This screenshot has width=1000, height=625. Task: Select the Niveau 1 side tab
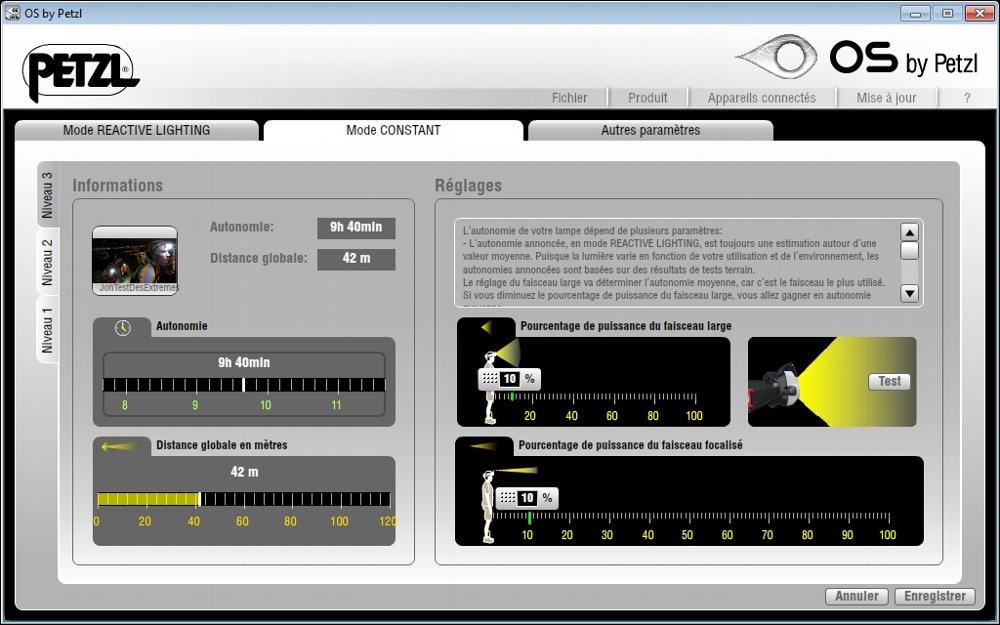click(x=47, y=330)
